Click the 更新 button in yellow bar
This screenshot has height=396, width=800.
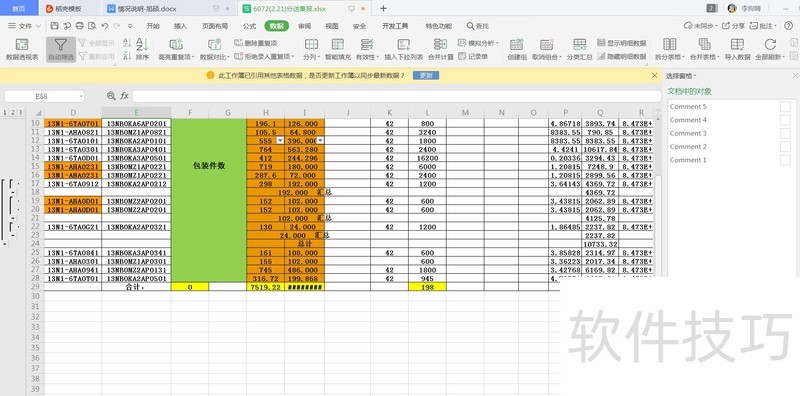coord(426,76)
